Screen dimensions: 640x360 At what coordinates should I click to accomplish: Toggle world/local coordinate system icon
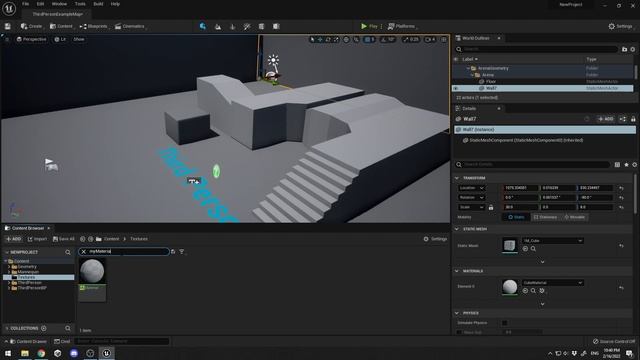tap(346, 40)
